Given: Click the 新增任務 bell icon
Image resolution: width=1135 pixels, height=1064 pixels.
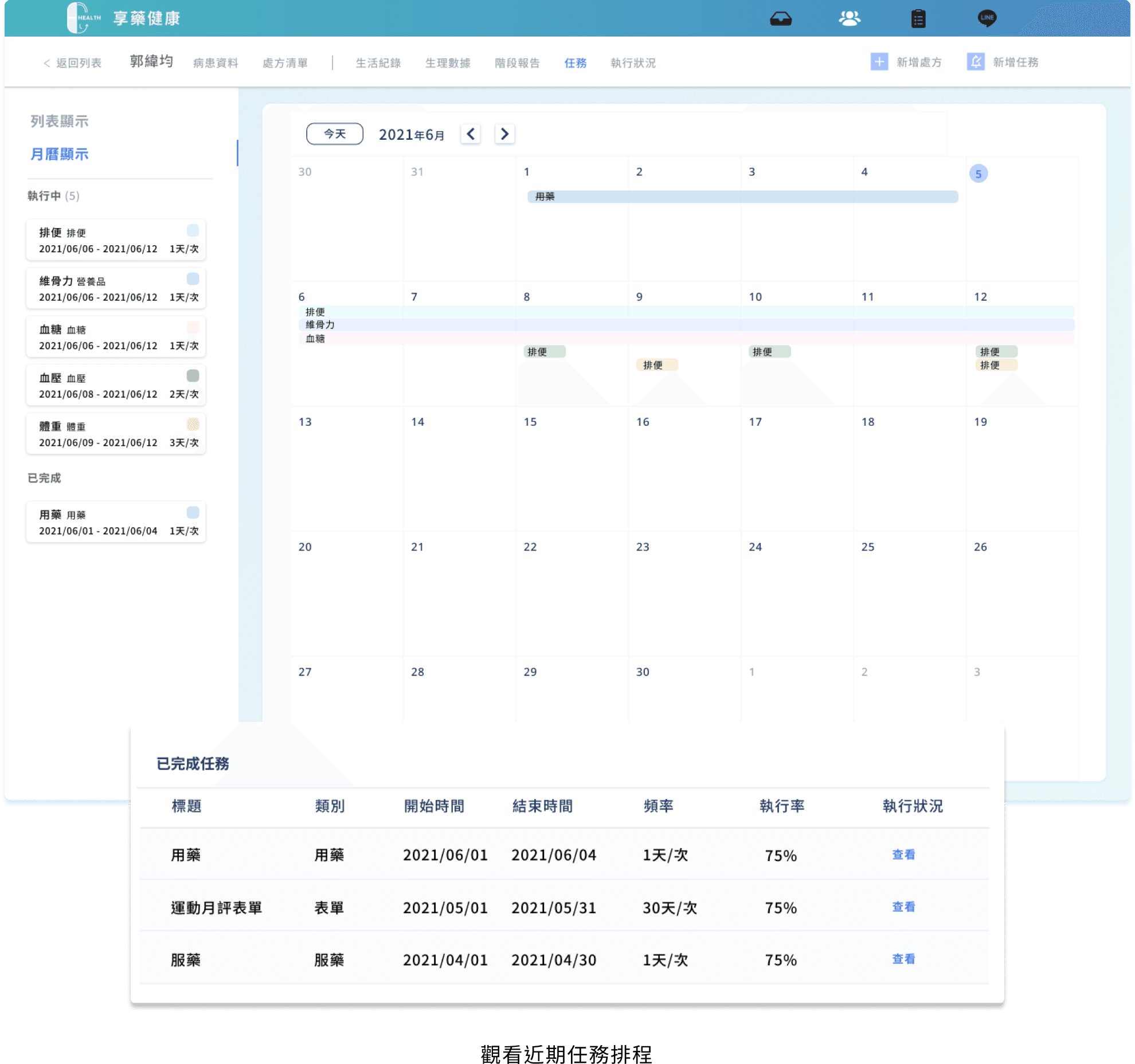Looking at the screenshot, I should pyautogui.click(x=976, y=62).
